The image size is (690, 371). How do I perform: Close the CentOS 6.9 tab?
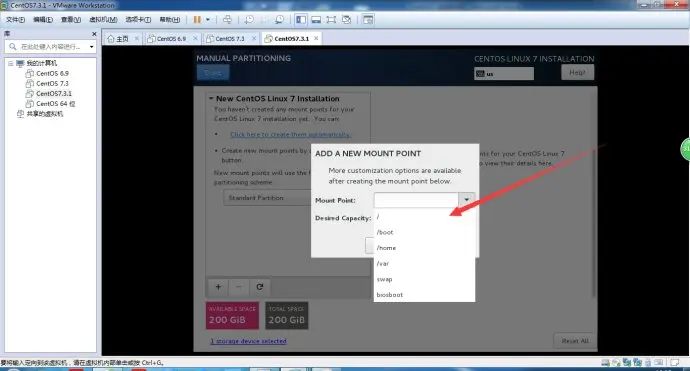tap(195, 39)
